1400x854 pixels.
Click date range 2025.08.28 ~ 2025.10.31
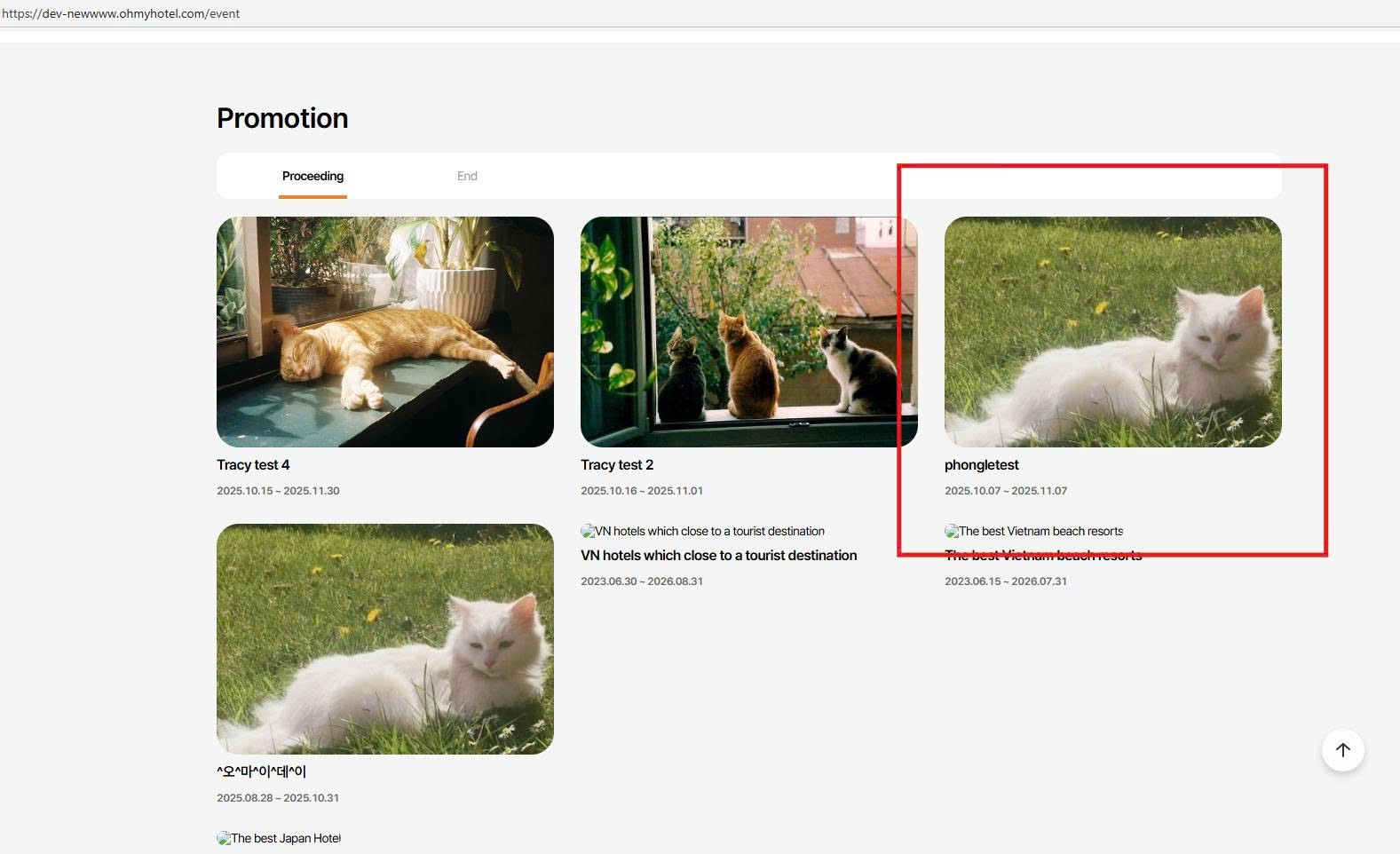coord(278,798)
